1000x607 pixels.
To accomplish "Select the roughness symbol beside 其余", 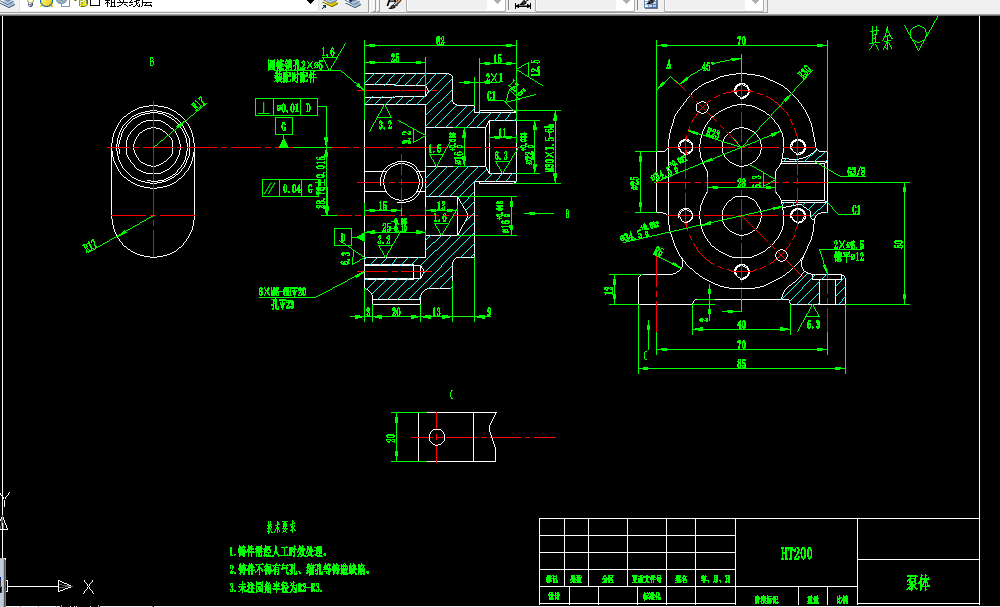I will tap(921, 33).
